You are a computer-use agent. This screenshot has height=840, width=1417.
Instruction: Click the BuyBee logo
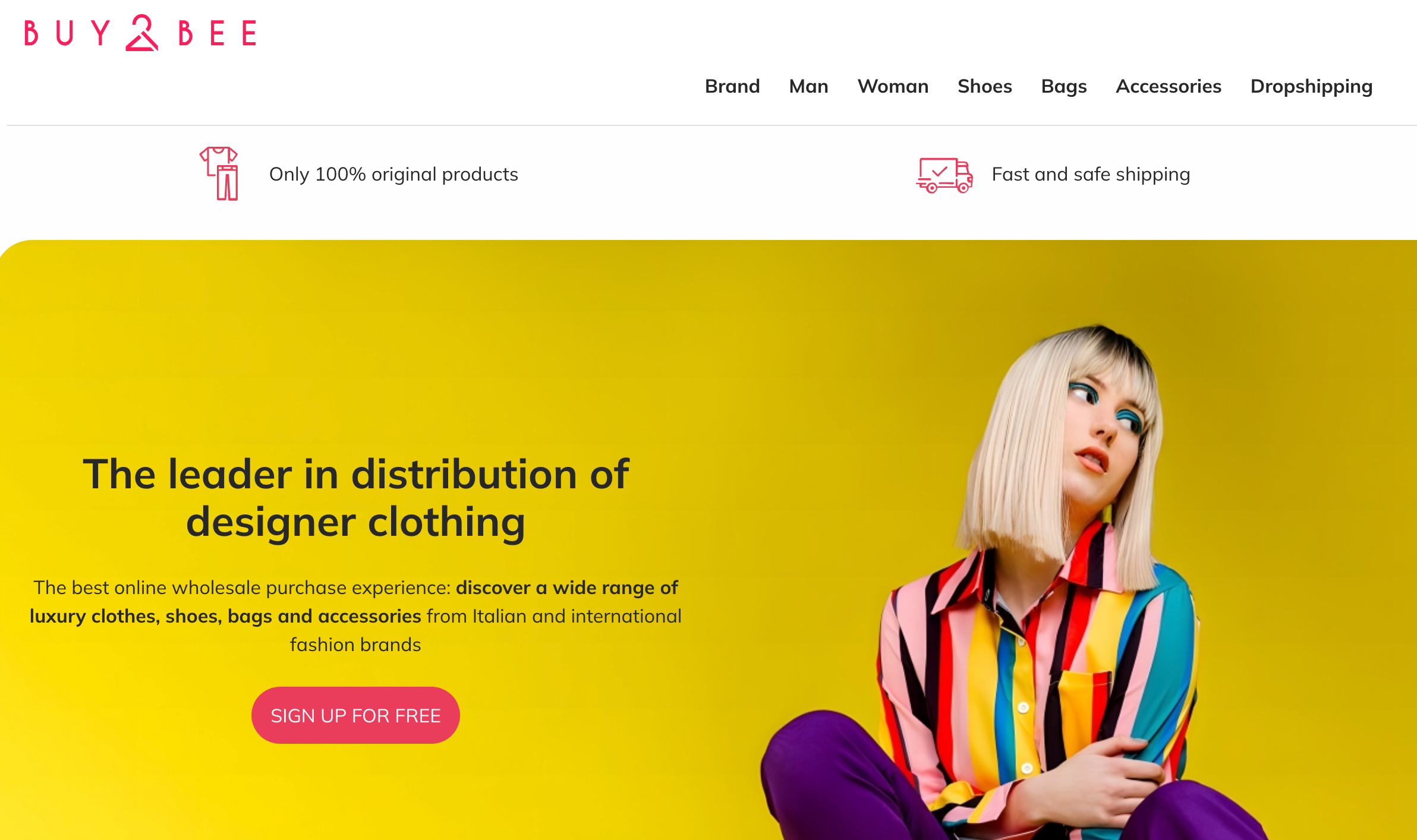[140, 33]
